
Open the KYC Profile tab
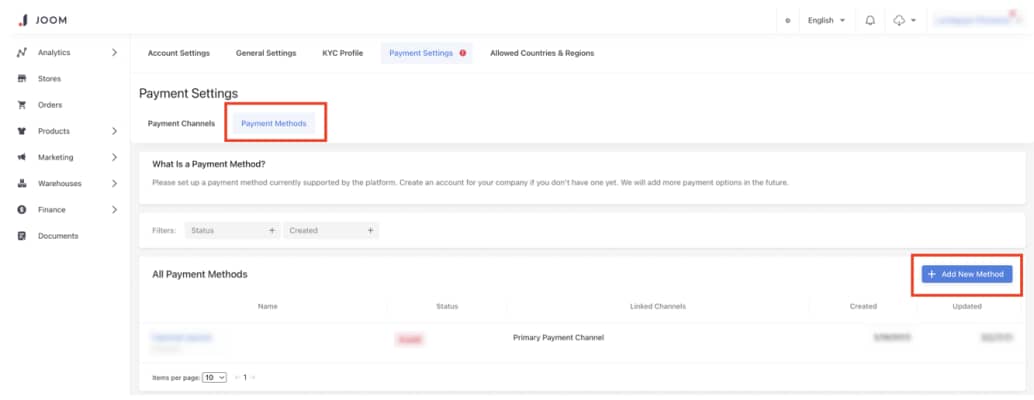342,53
